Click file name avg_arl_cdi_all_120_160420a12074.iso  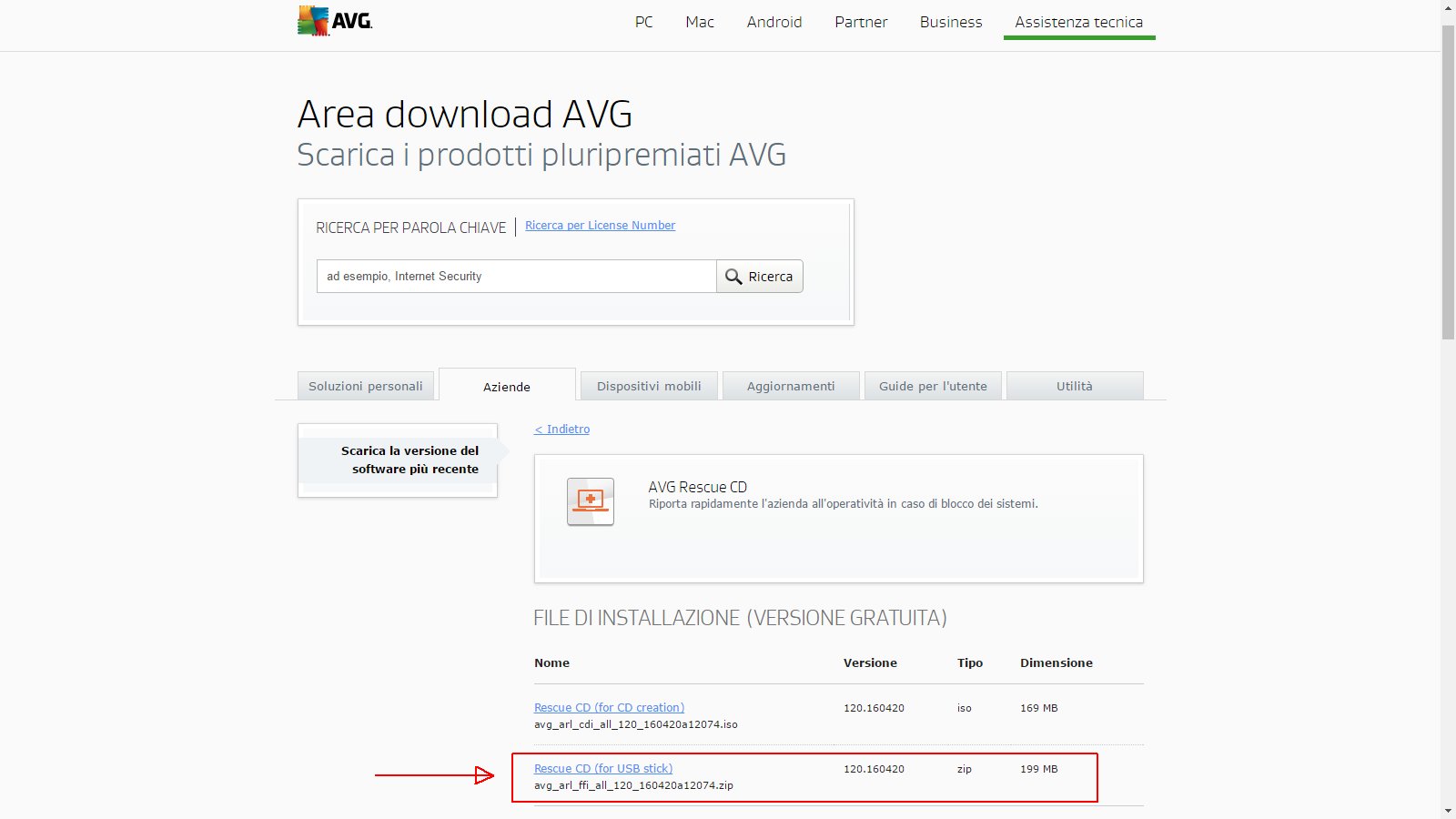[636, 724]
